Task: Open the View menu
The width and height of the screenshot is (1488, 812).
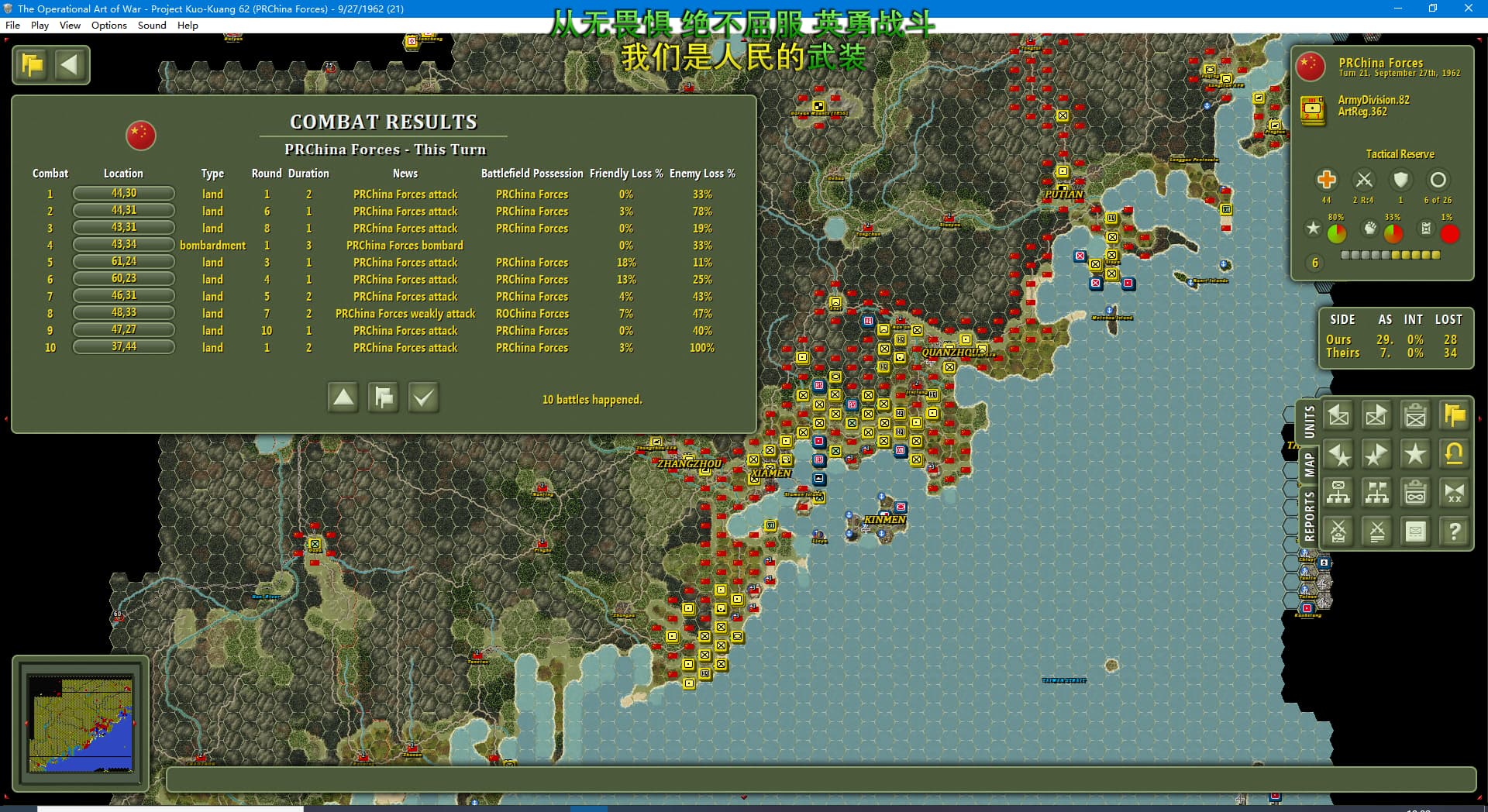Action: 70,25
